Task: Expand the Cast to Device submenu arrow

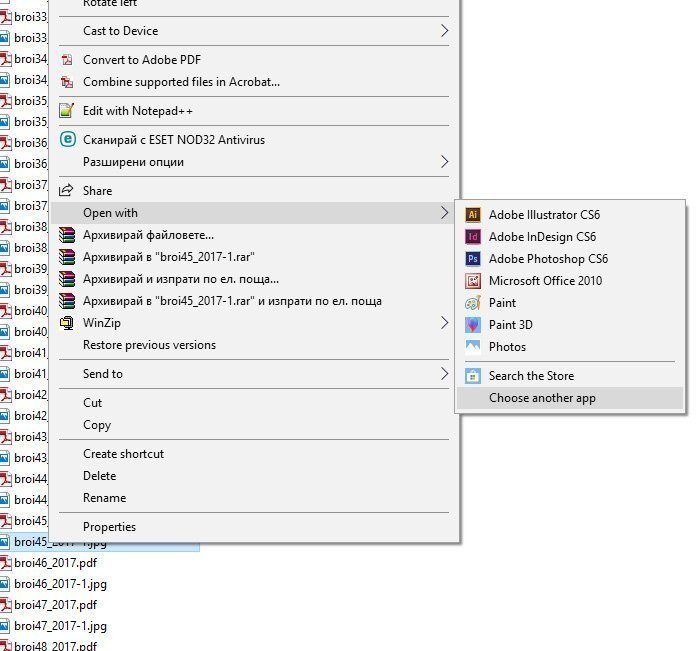Action: tap(444, 31)
